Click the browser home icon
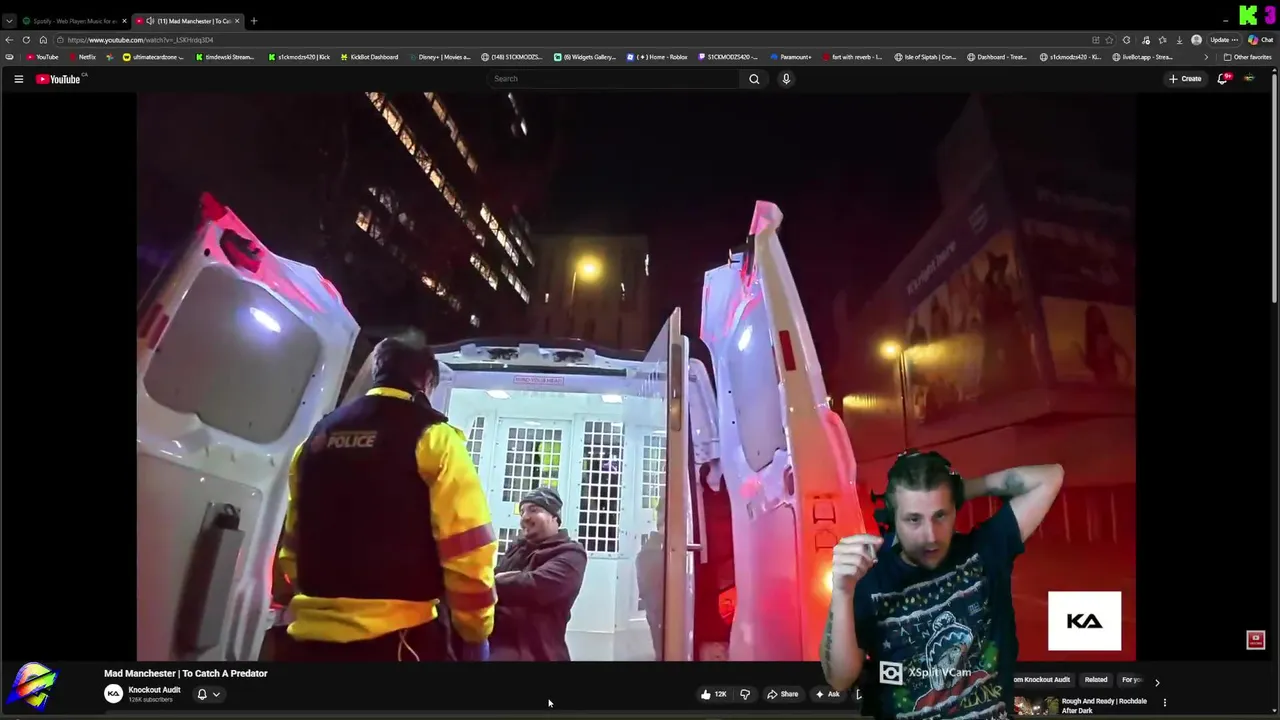Image resolution: width=1280 pixels, height=720 pixels. point(43,40)
